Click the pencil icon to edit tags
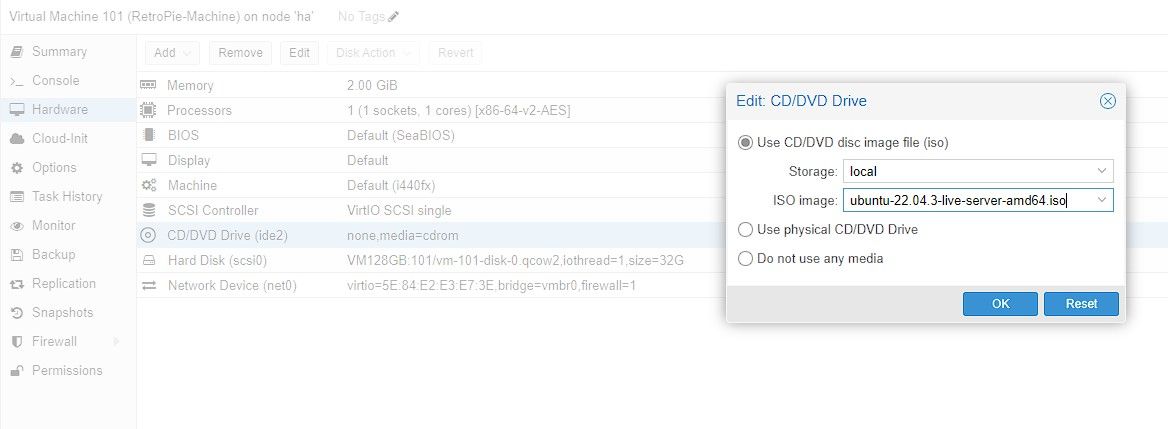Image resolution: width=1168 pixels, height=429 pixels. 393,17
